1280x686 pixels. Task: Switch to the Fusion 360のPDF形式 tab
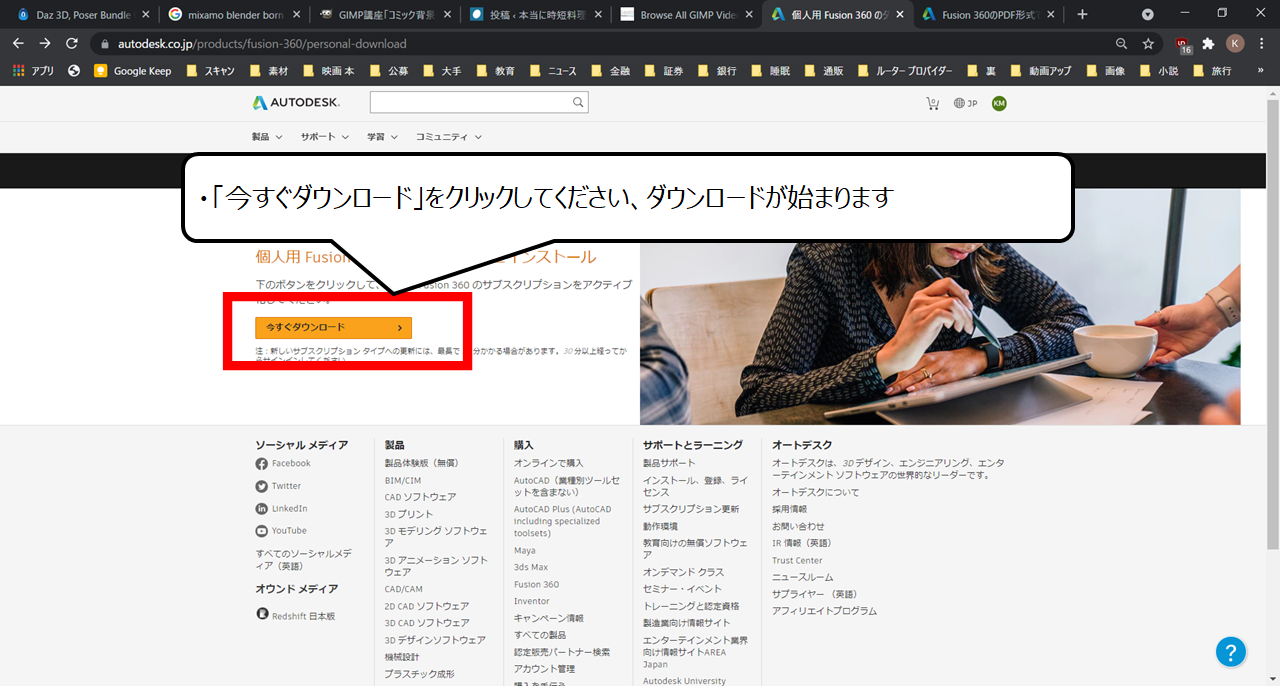tap(987, 15)
